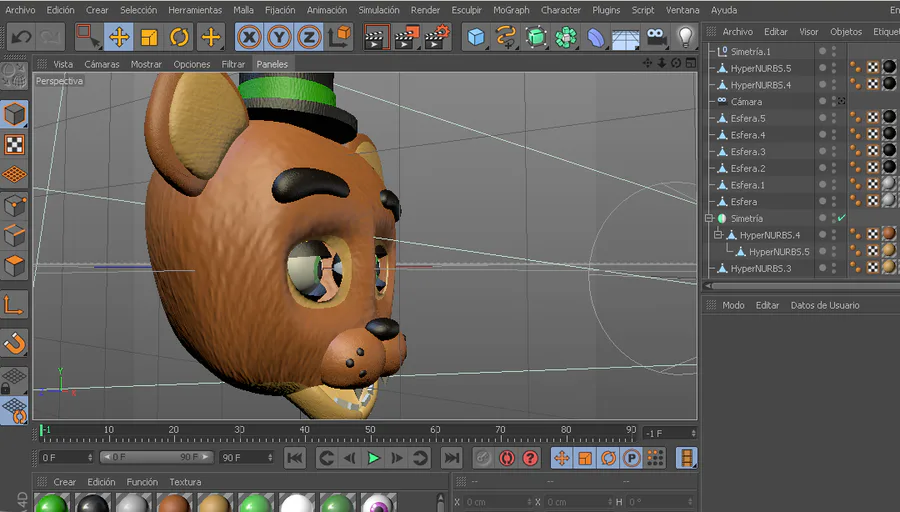
Task: Adjust current frame -1 F stepper
Action: pyautogui.click(x=693, y=433)
